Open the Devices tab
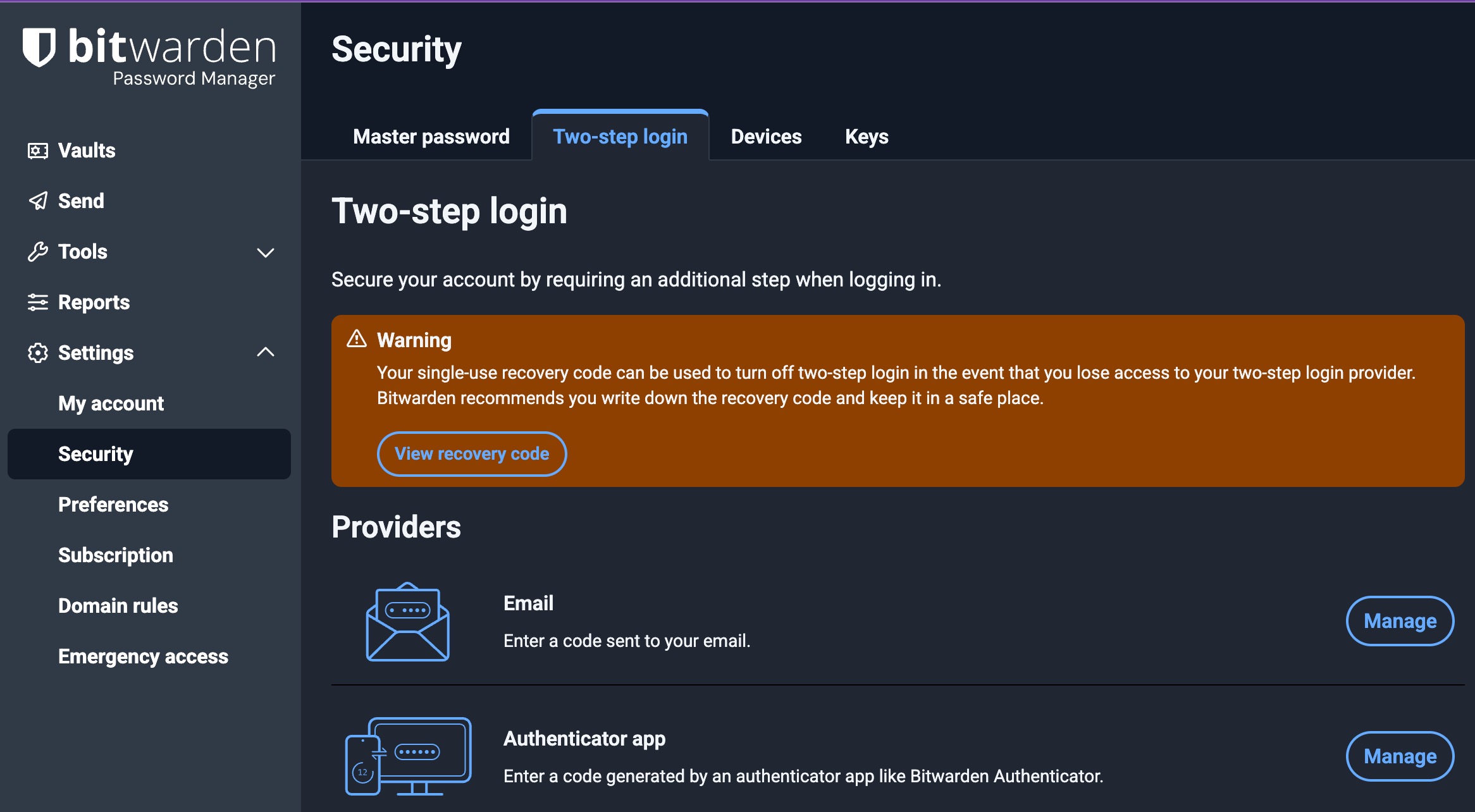This screenshot has height=812, width=1475. click(766, 137)
